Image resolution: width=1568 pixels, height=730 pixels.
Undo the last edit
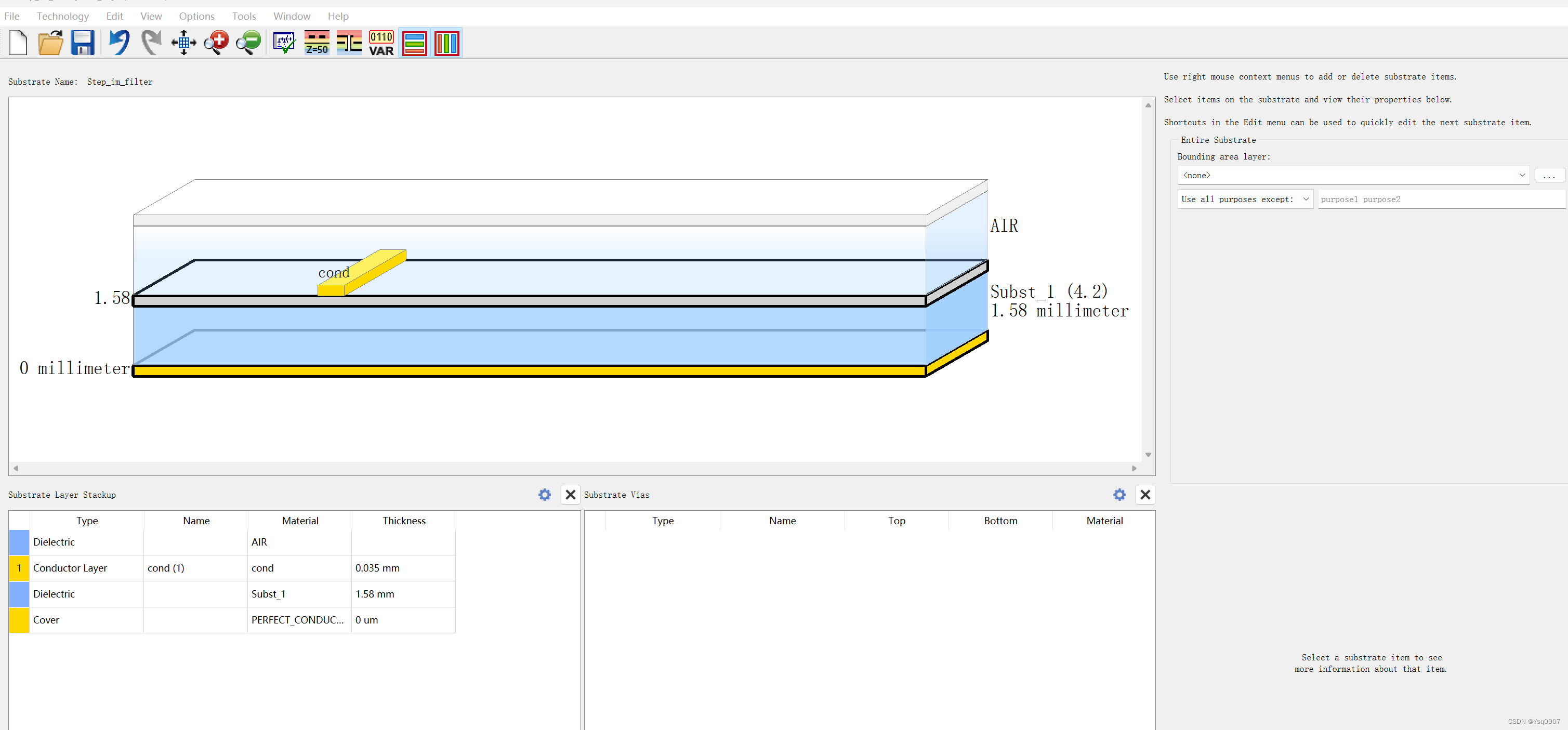click(x=118, y=43)
